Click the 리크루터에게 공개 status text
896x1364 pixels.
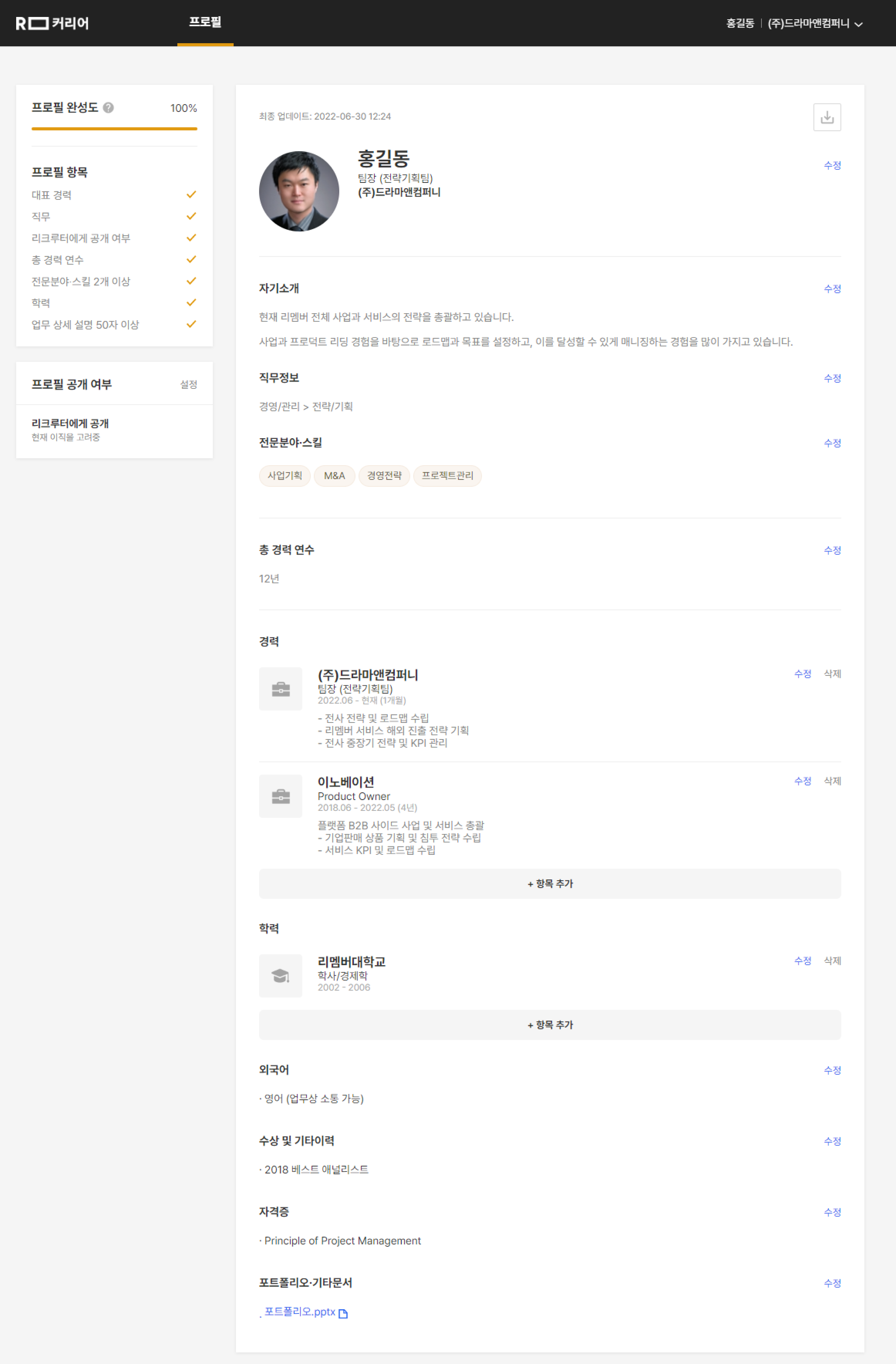70,424
